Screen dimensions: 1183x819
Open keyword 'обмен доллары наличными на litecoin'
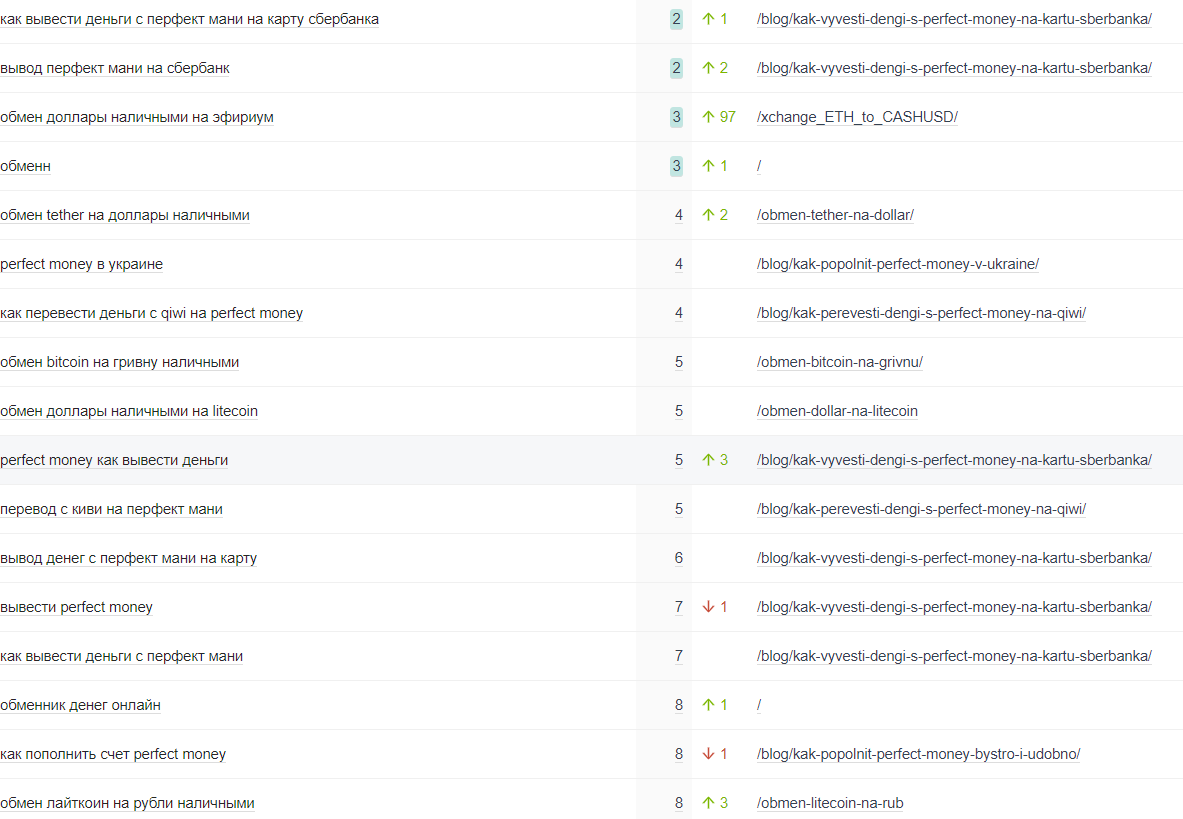(x=129, y=411)
